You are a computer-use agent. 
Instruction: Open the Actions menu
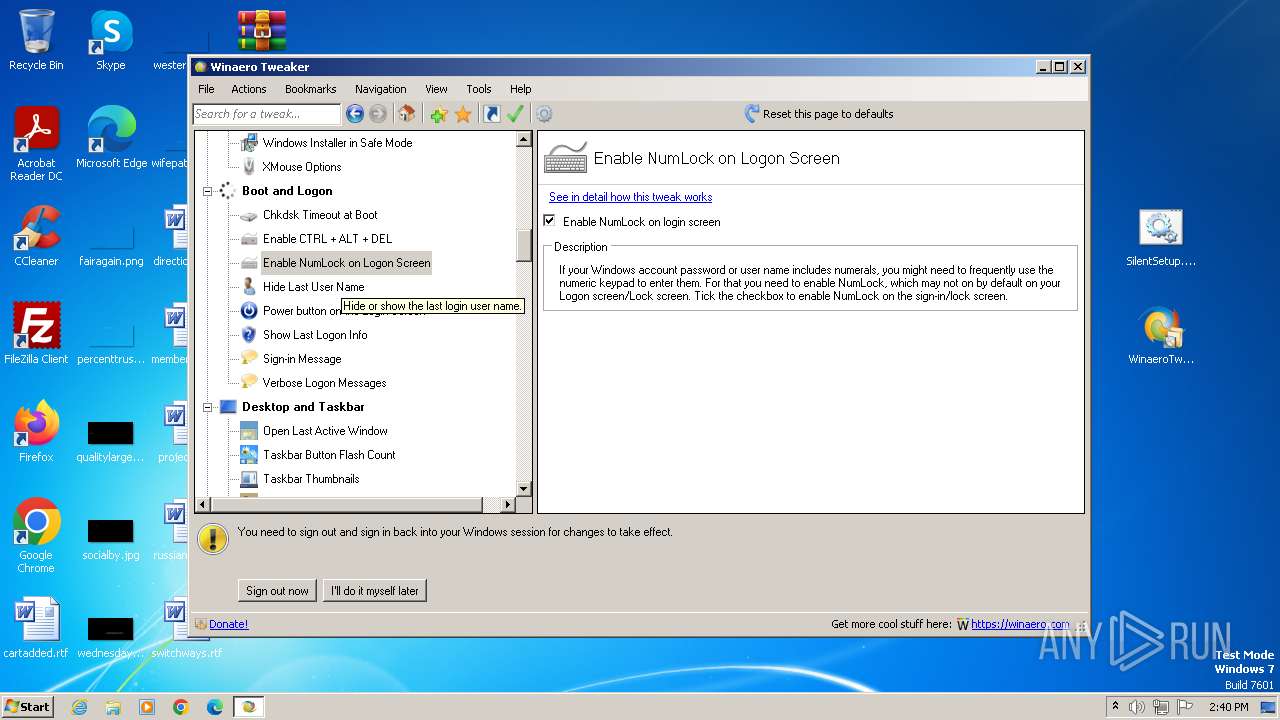click(249, 89)
